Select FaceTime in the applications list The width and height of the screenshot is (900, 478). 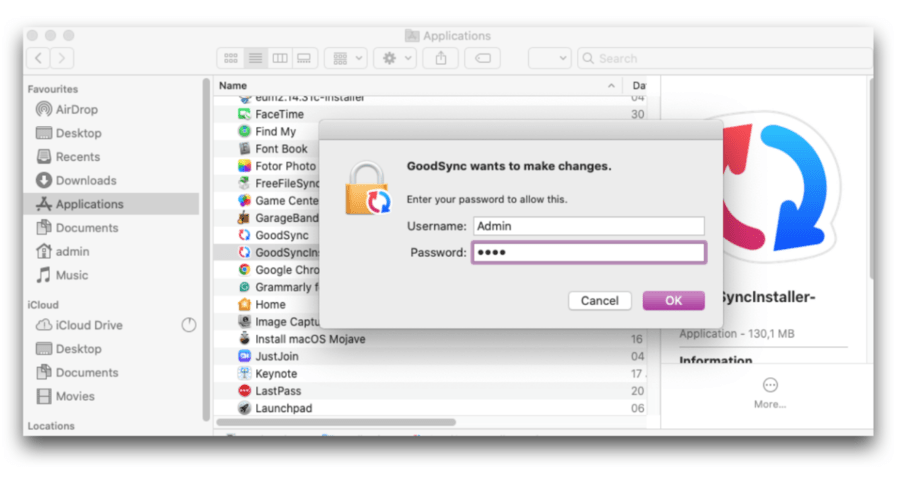pyautogui.click(x=429, y=114)
